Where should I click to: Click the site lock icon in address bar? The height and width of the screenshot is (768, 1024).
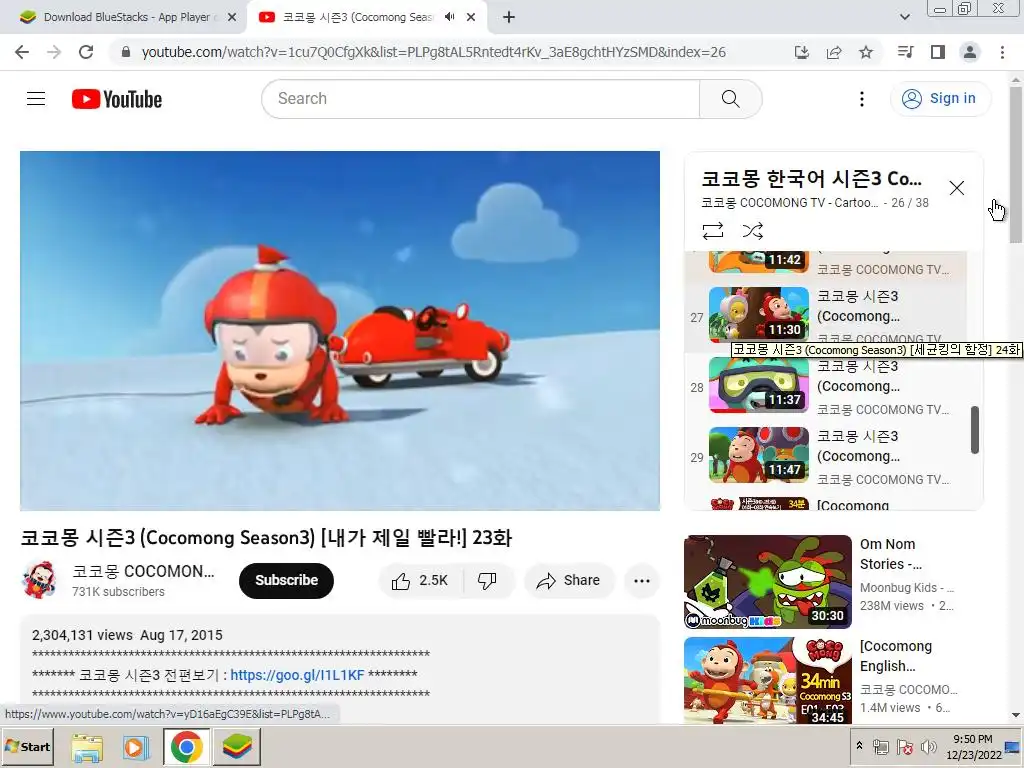(x=126, y=52)
